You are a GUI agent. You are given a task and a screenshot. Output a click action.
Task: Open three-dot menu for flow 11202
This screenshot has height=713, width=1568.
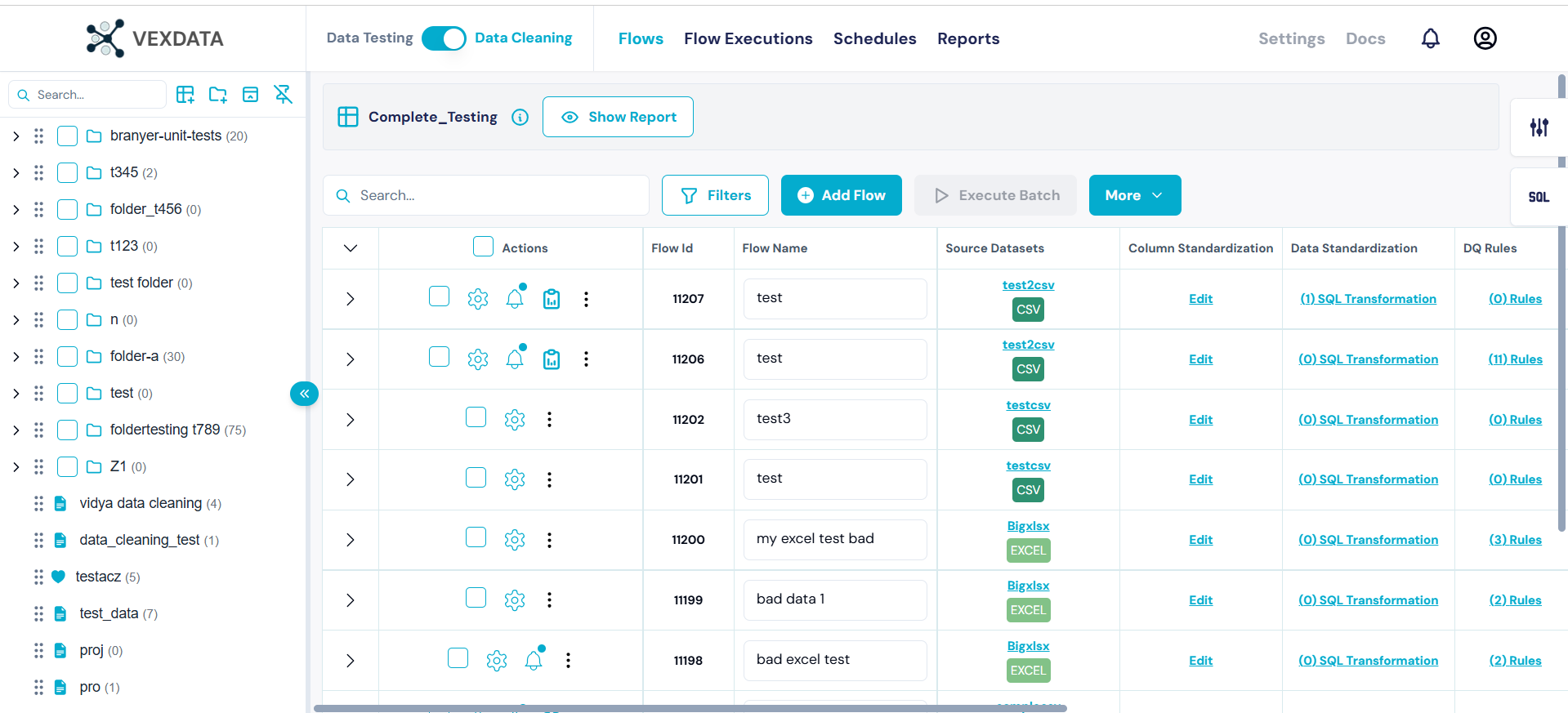549,419
